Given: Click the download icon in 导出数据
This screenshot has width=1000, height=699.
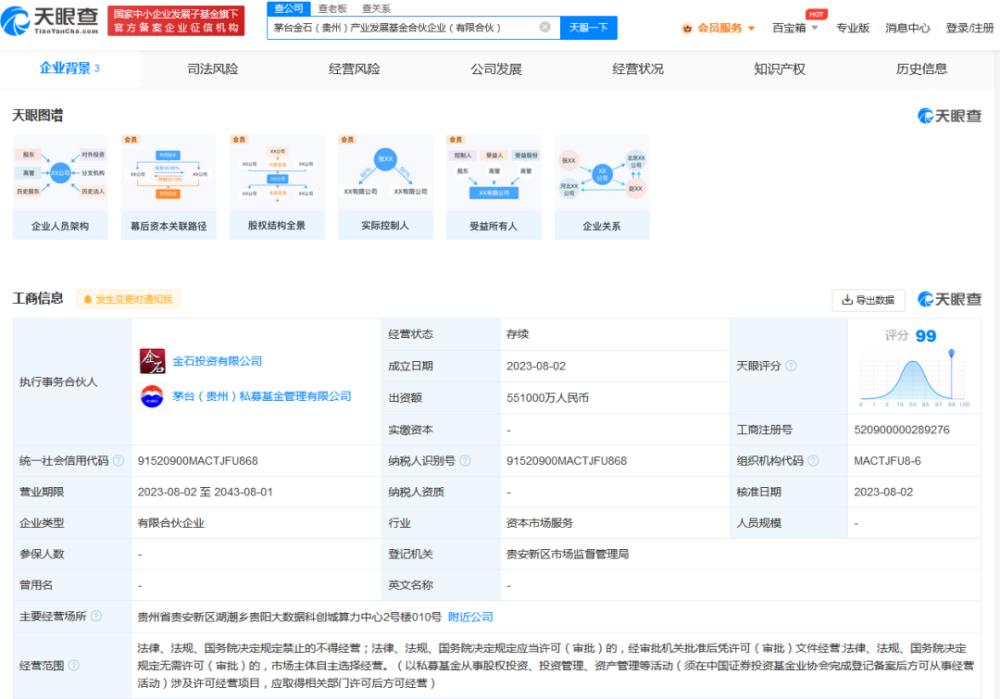Looking at the screenshot, I should click(847, 300).
